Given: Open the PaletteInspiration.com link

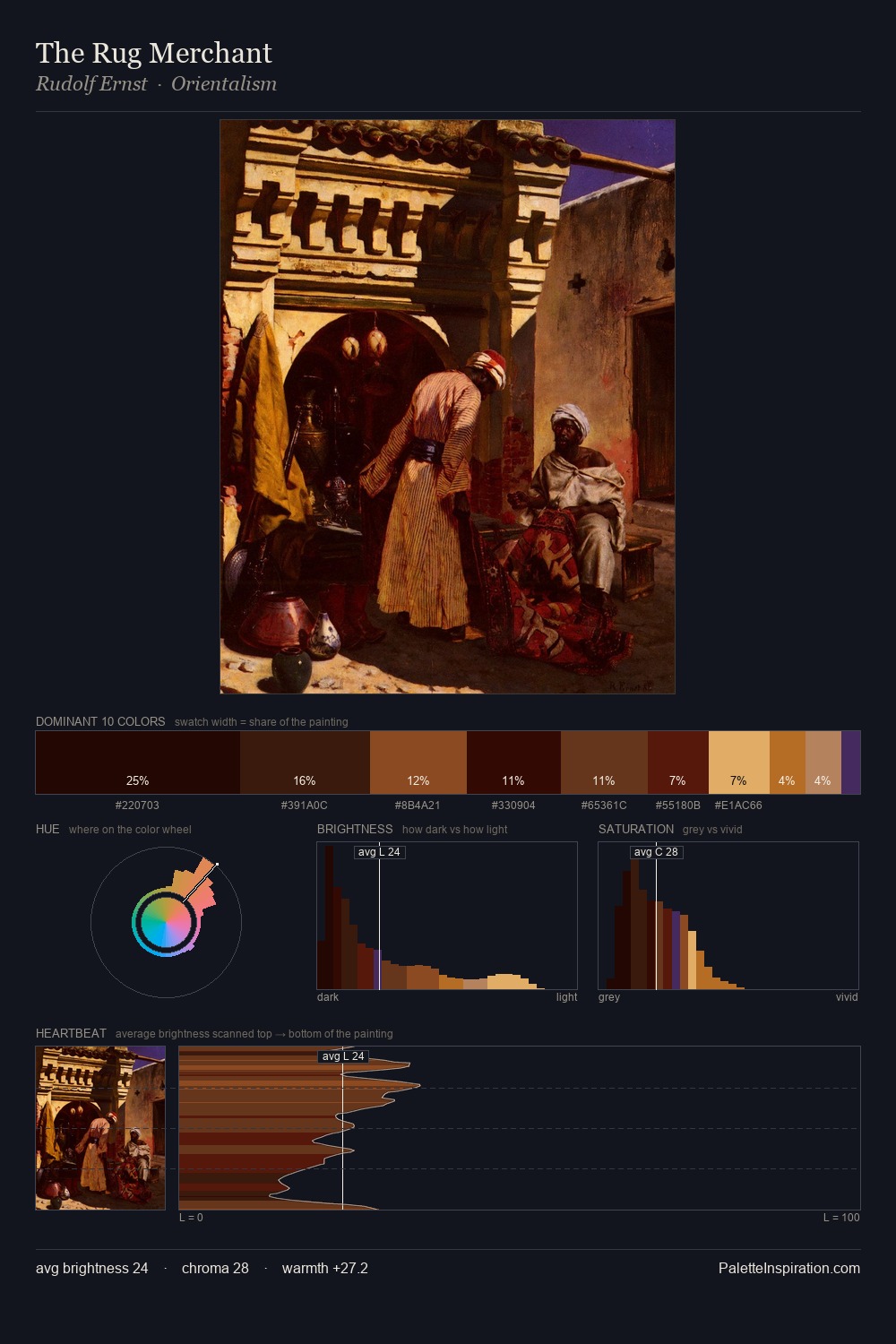Looking at the screenshot, I should click(x=789, y=1269).
